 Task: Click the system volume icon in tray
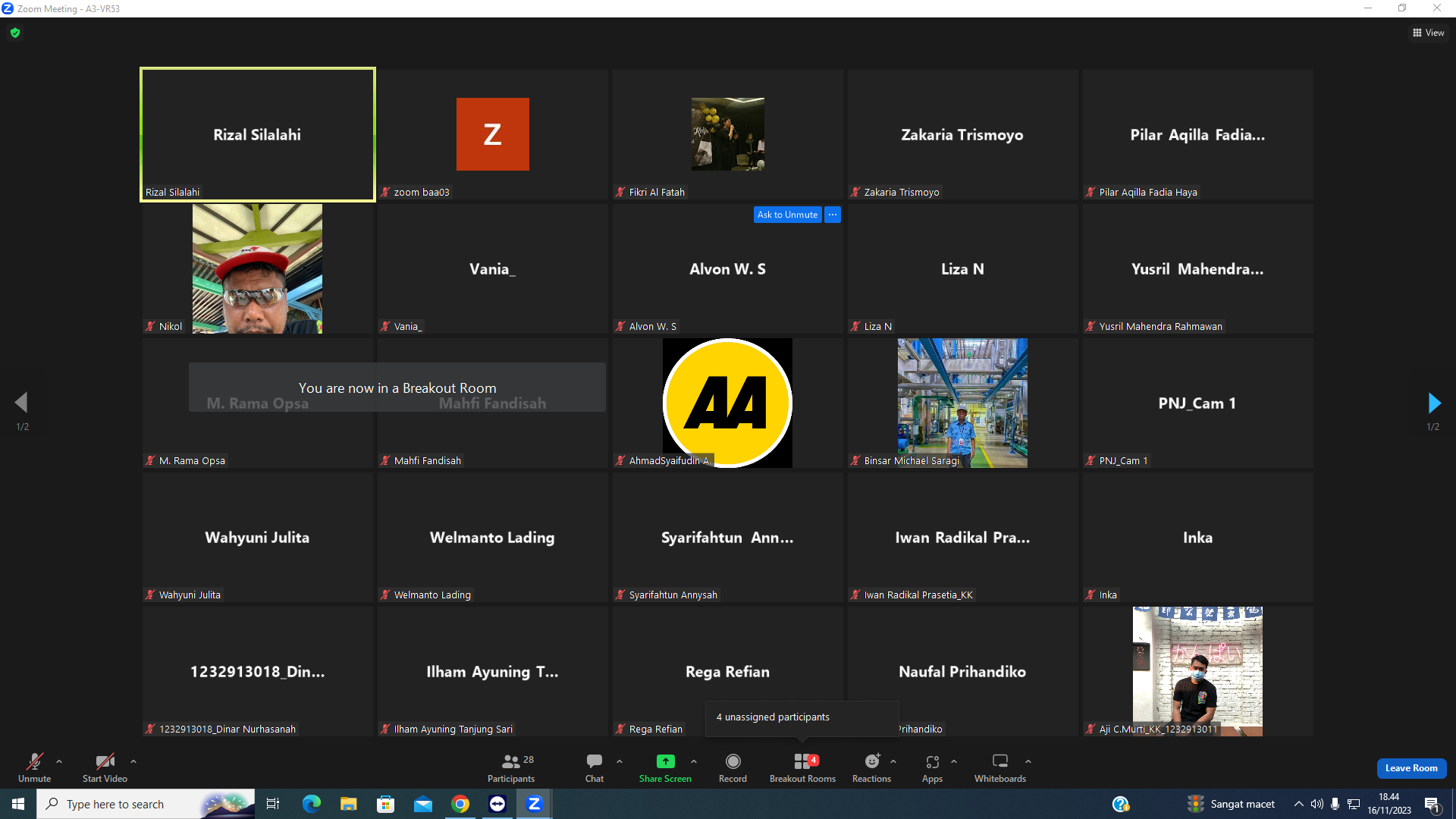[x=1317, y=804]
